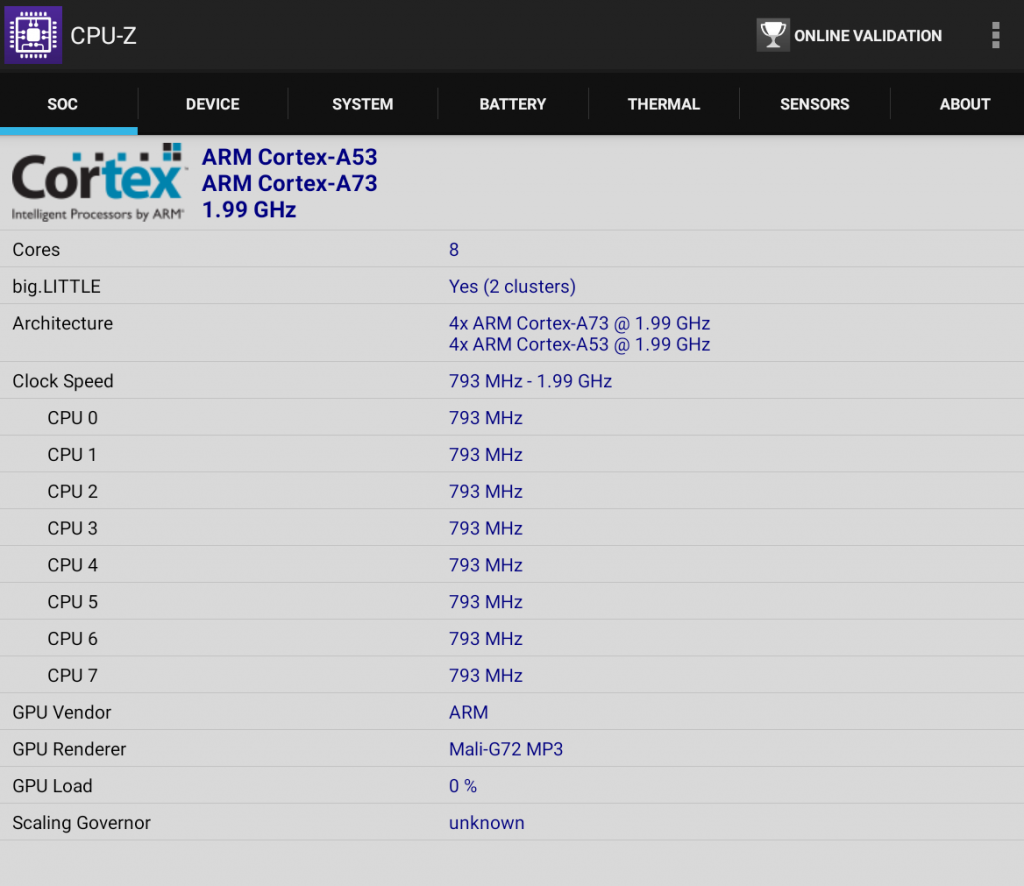Click the Clock Speed label
The image size is (1024, 886).
click(63, 381)
